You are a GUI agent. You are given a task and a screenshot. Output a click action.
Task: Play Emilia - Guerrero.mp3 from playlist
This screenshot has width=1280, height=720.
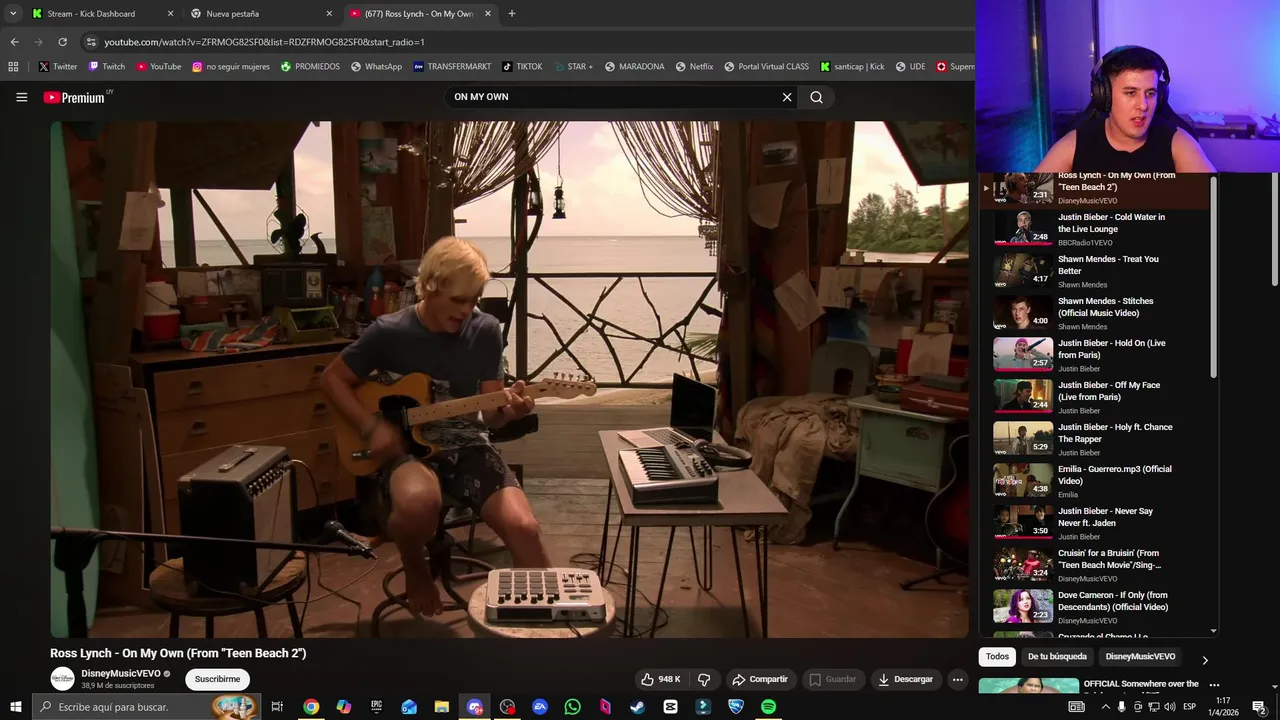click(x=1096, y=481)
